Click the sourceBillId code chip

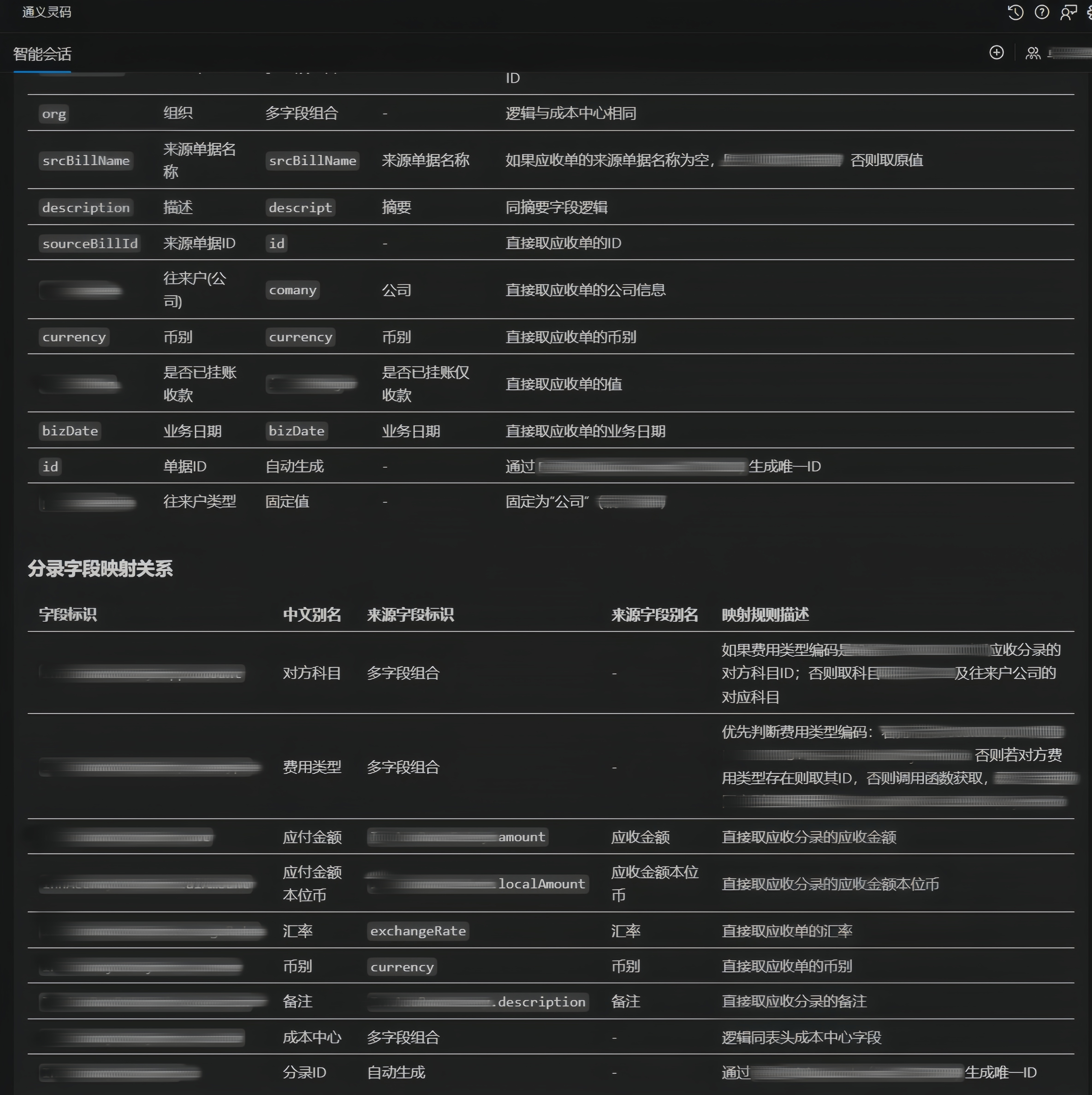(x=90, y=243)
